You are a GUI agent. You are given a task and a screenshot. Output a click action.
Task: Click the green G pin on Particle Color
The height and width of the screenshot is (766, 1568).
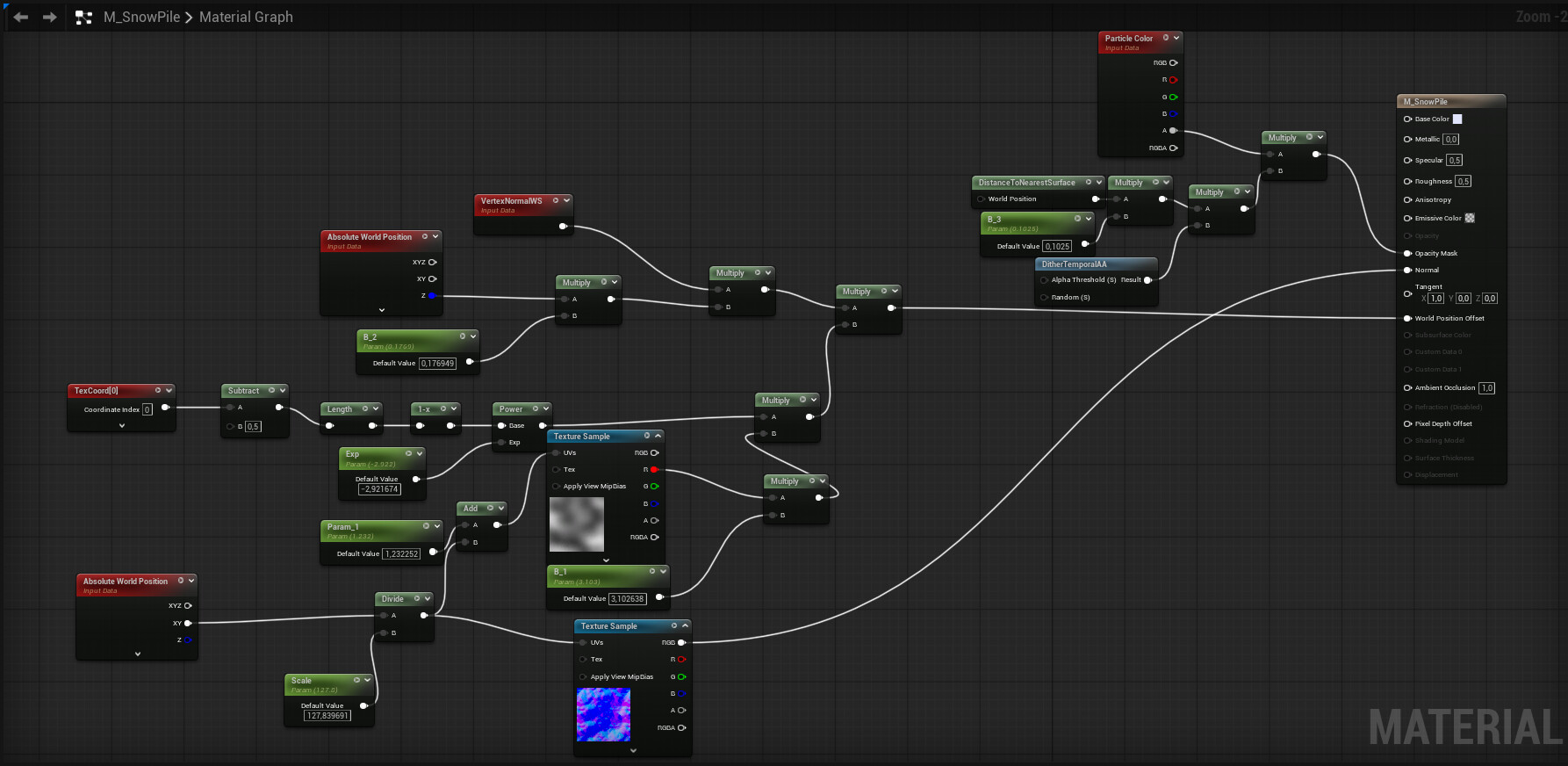tap(1173, 98)
